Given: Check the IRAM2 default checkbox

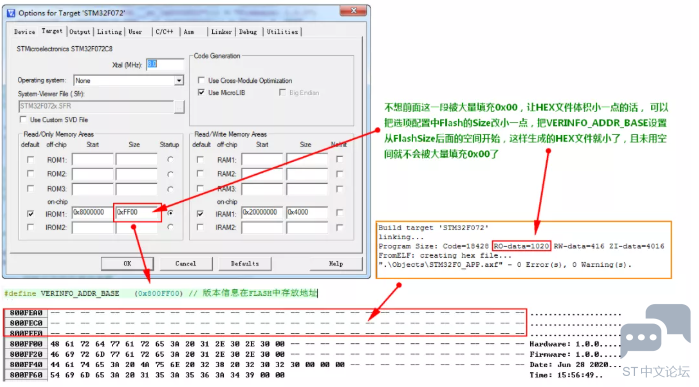Looking at the screenshot, I should [x=200, y=227].
